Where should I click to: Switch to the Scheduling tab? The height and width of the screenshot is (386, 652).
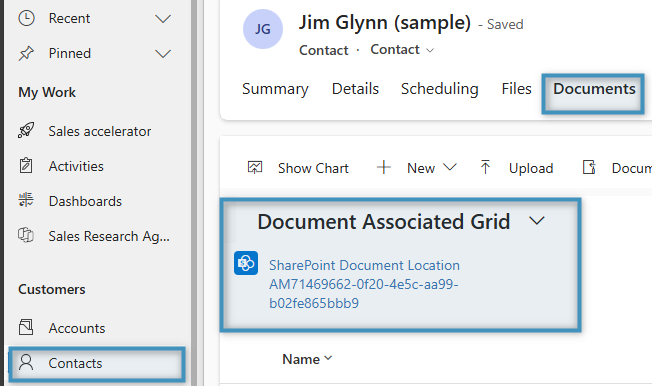click(440, 89)
